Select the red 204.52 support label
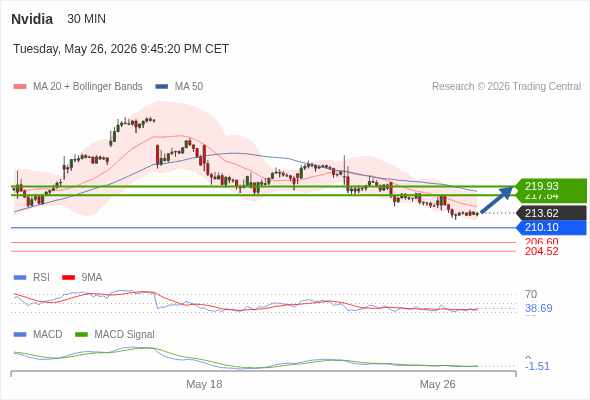590x400 pixels. click(541, 251)
